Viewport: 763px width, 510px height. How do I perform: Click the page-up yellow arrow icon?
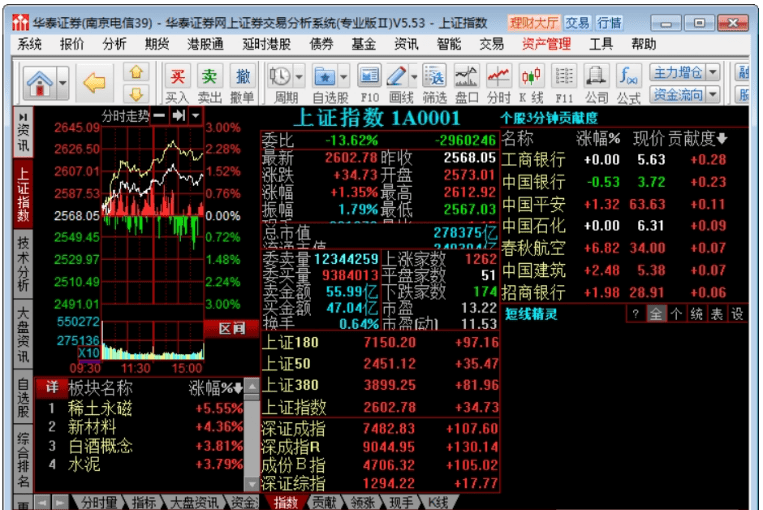pyautogui.click(x=136, y=73)
